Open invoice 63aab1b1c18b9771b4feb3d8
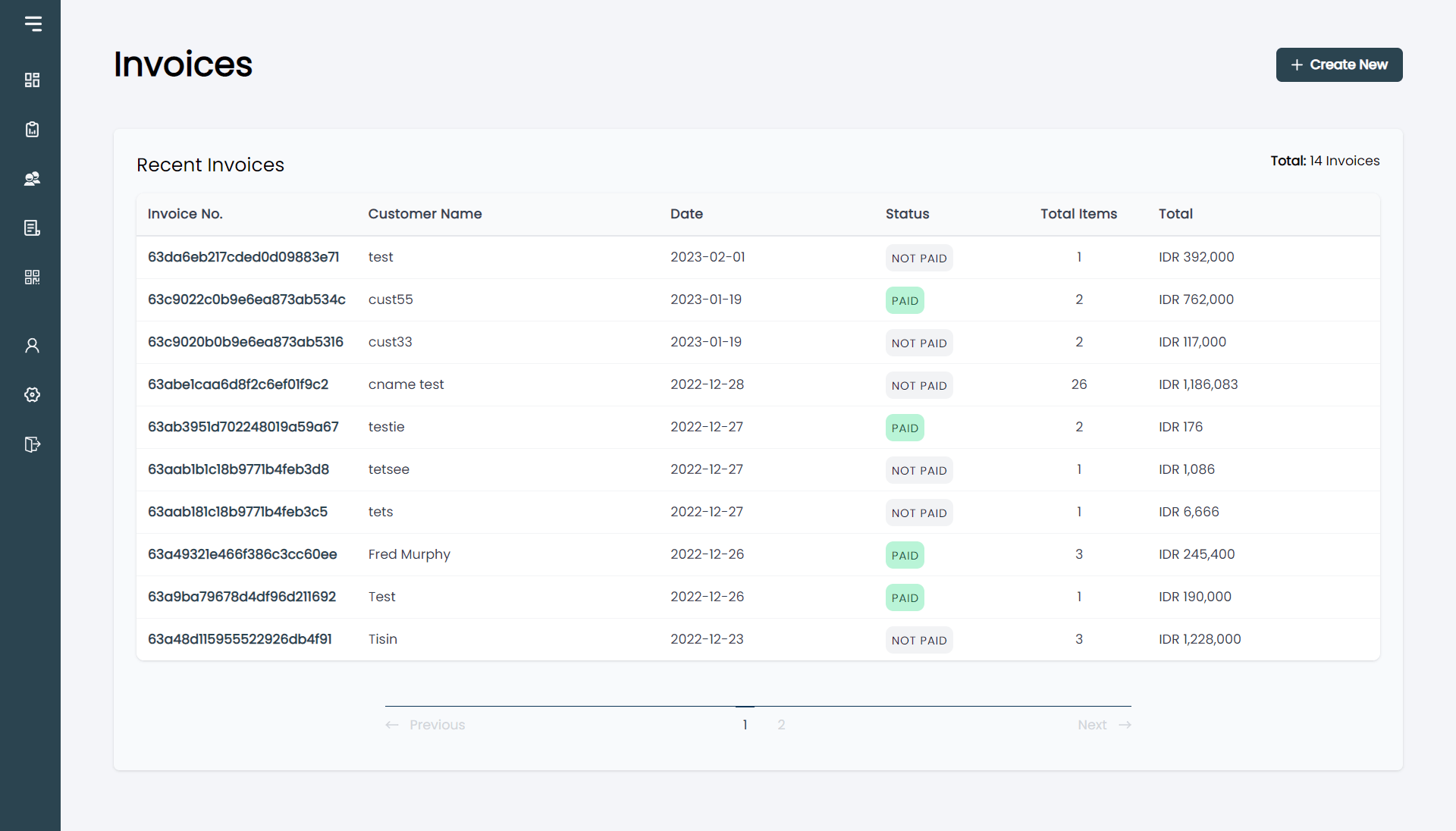The height and width of the screenshot is (831, 1456). 238,469
